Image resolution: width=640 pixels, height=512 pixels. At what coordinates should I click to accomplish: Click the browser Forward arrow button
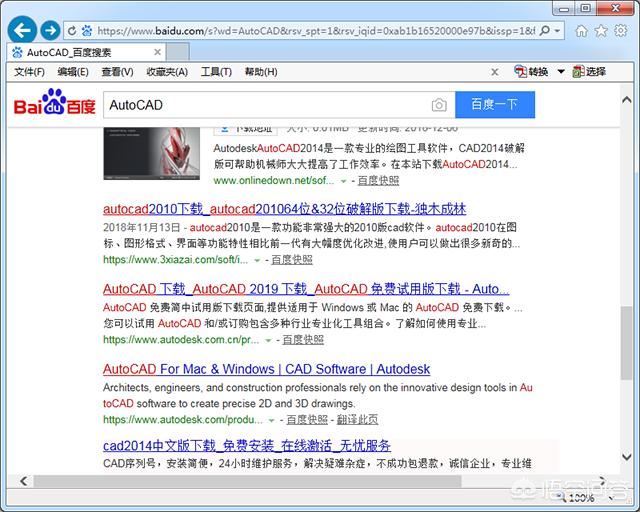point(49,30)
